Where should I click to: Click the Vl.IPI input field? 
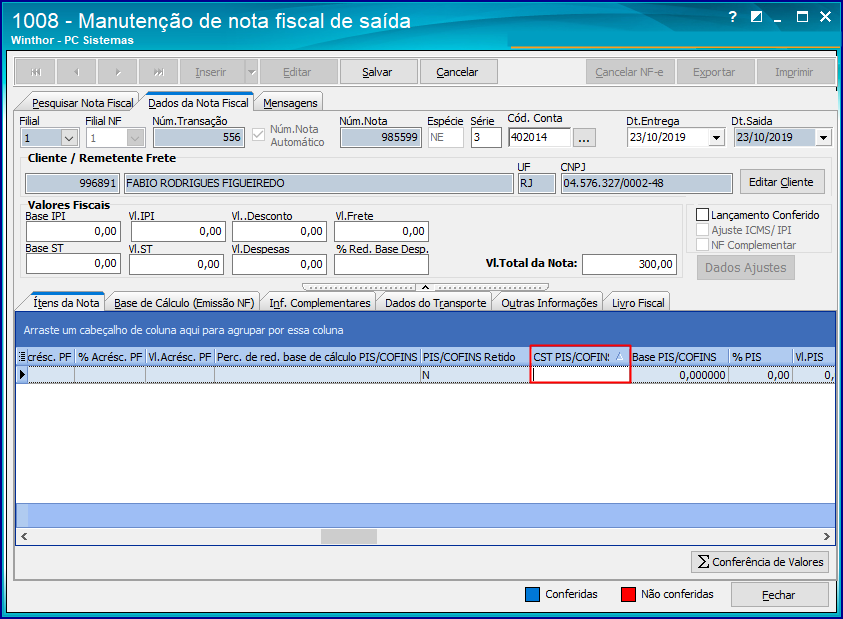pyautogui.click(x=177, y=231)
